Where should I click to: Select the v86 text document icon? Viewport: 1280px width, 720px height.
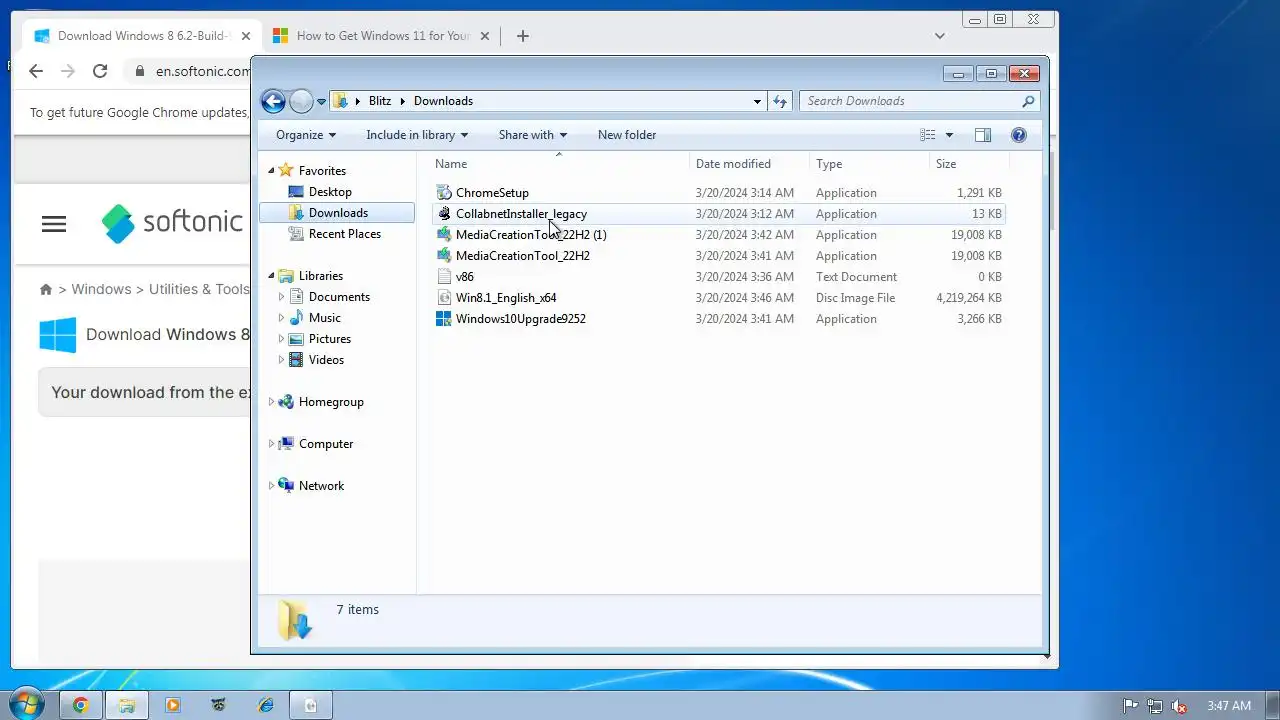point(444,277)
